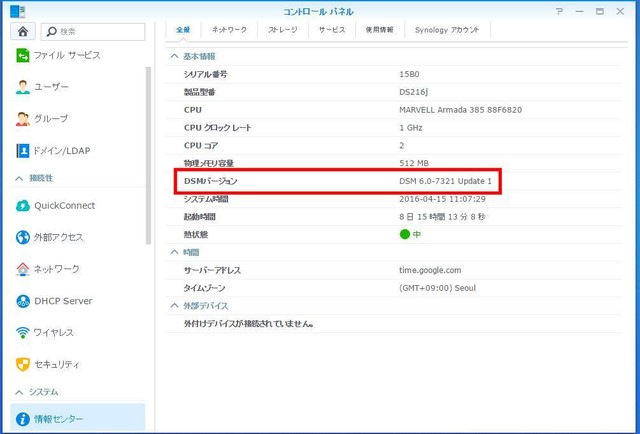Image resolution: width=640 pixels, height=434 pixels.
Task: Click system time 2016-04-15 11:07:29
Action: coord(442,199)
